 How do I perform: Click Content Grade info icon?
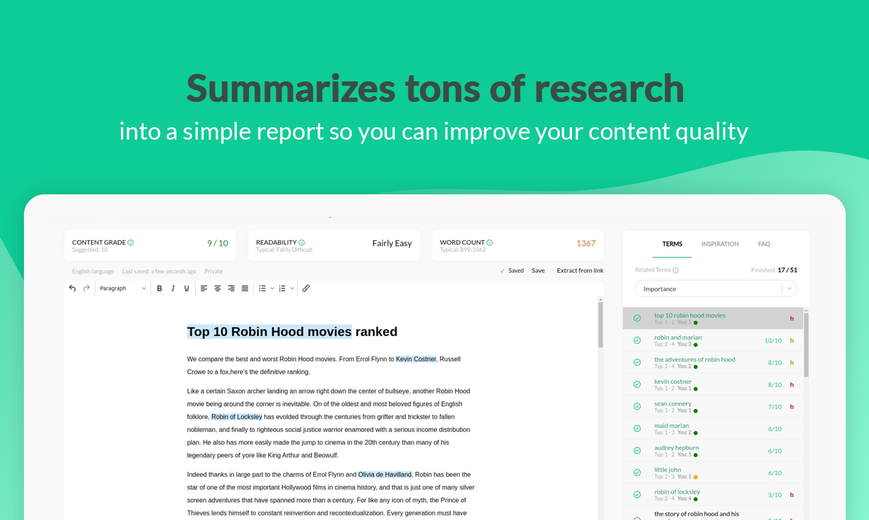(x=131, y=242)
